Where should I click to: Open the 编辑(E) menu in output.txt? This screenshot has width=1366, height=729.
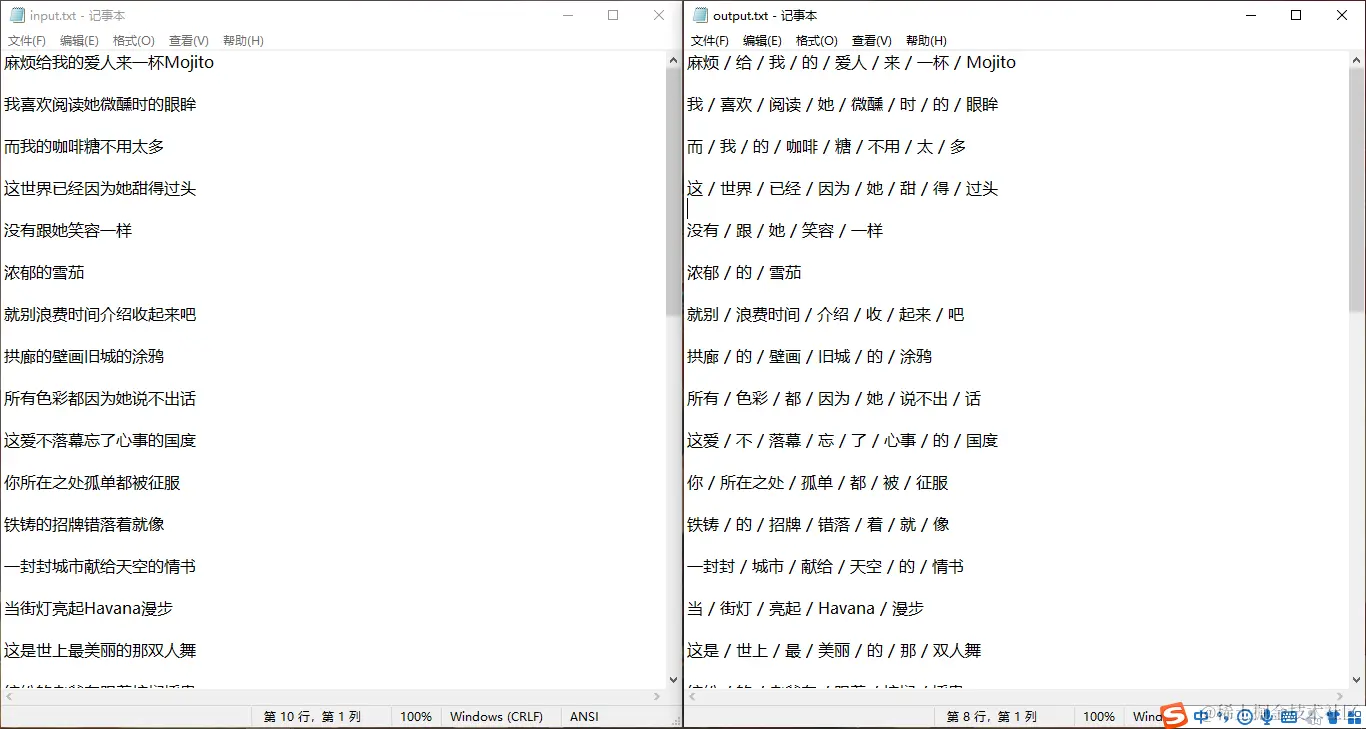pyautogui.click(x=763, y=40)
